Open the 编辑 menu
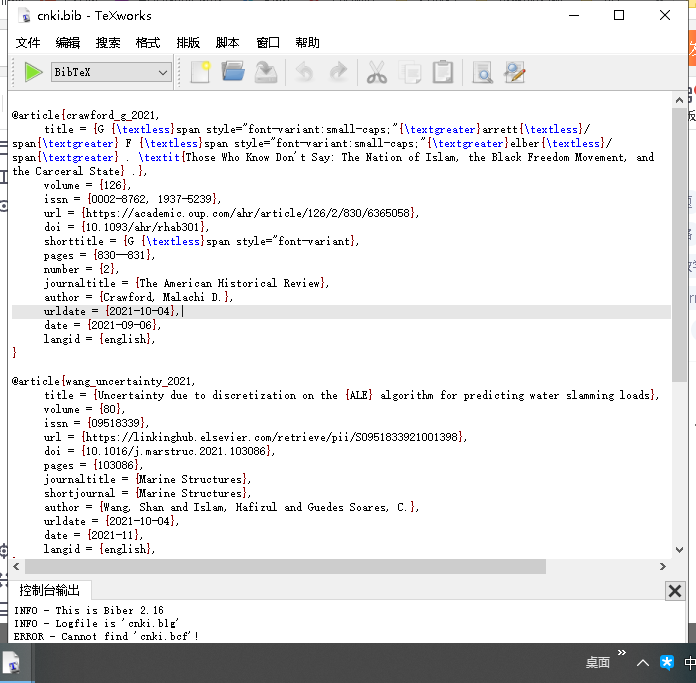Viewport: 696px width, 683px height. 68,43
